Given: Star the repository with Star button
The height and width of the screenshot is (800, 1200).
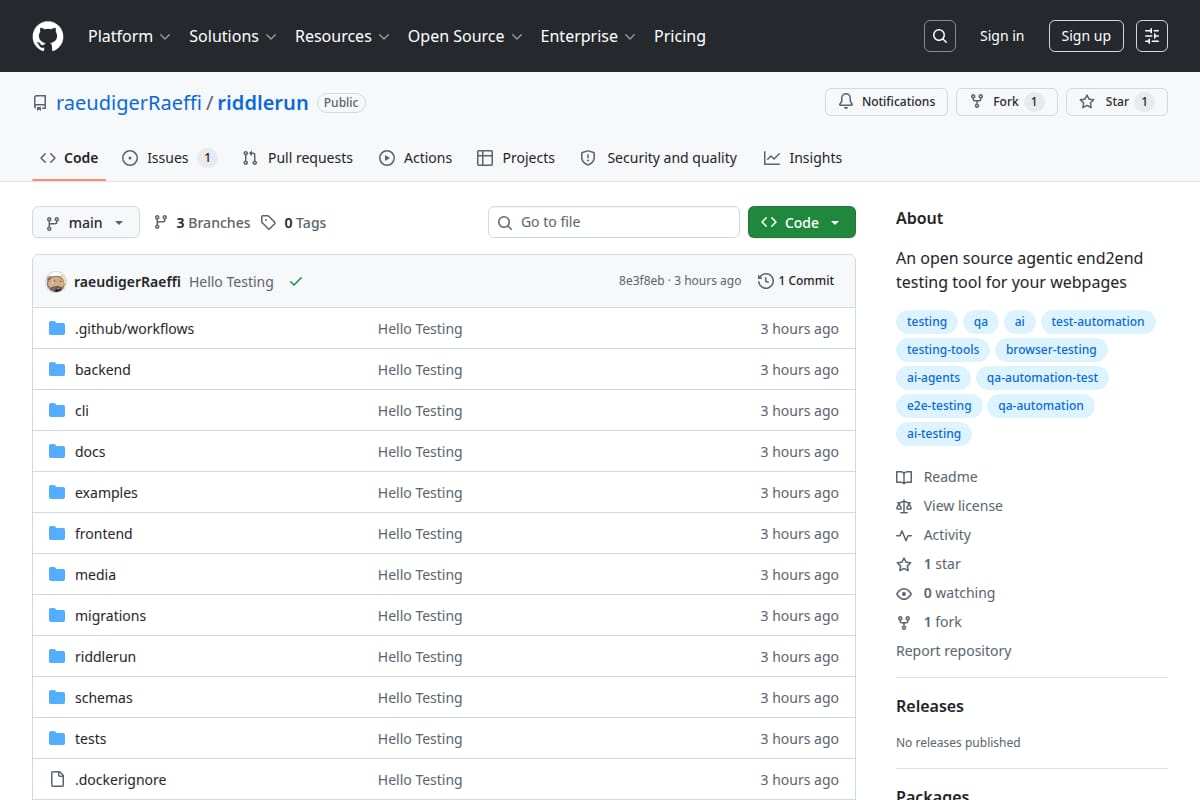Looking at the screenshot, I should 1116,102.
